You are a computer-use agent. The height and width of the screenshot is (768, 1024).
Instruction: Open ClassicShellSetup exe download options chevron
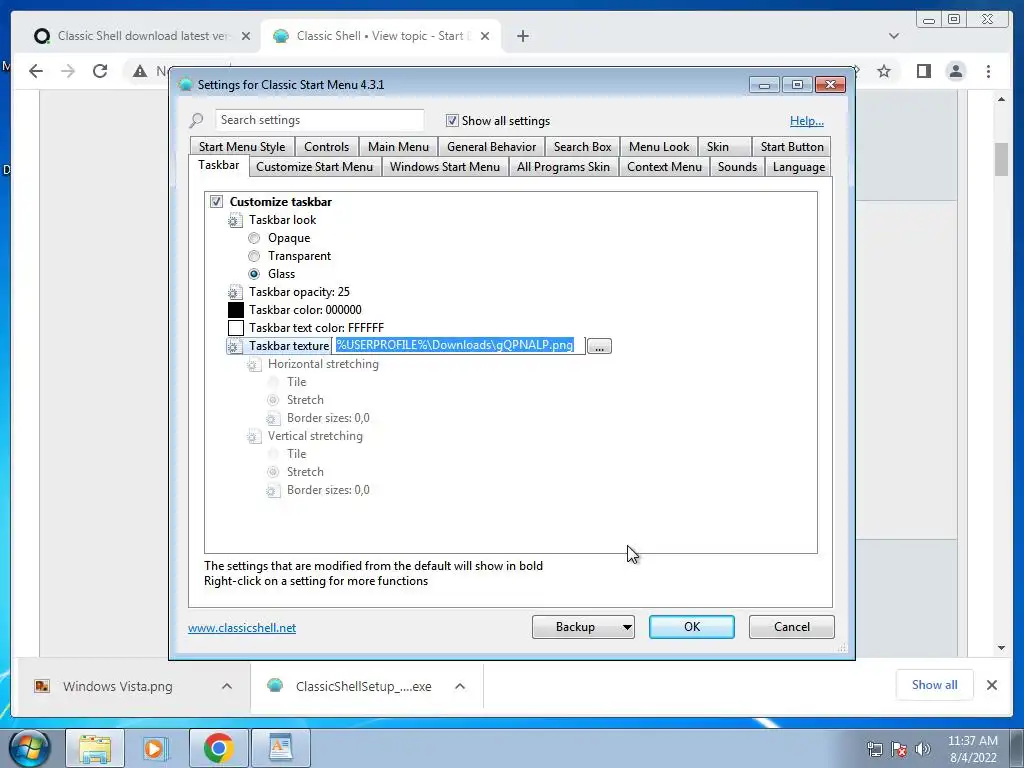[460, 686]
